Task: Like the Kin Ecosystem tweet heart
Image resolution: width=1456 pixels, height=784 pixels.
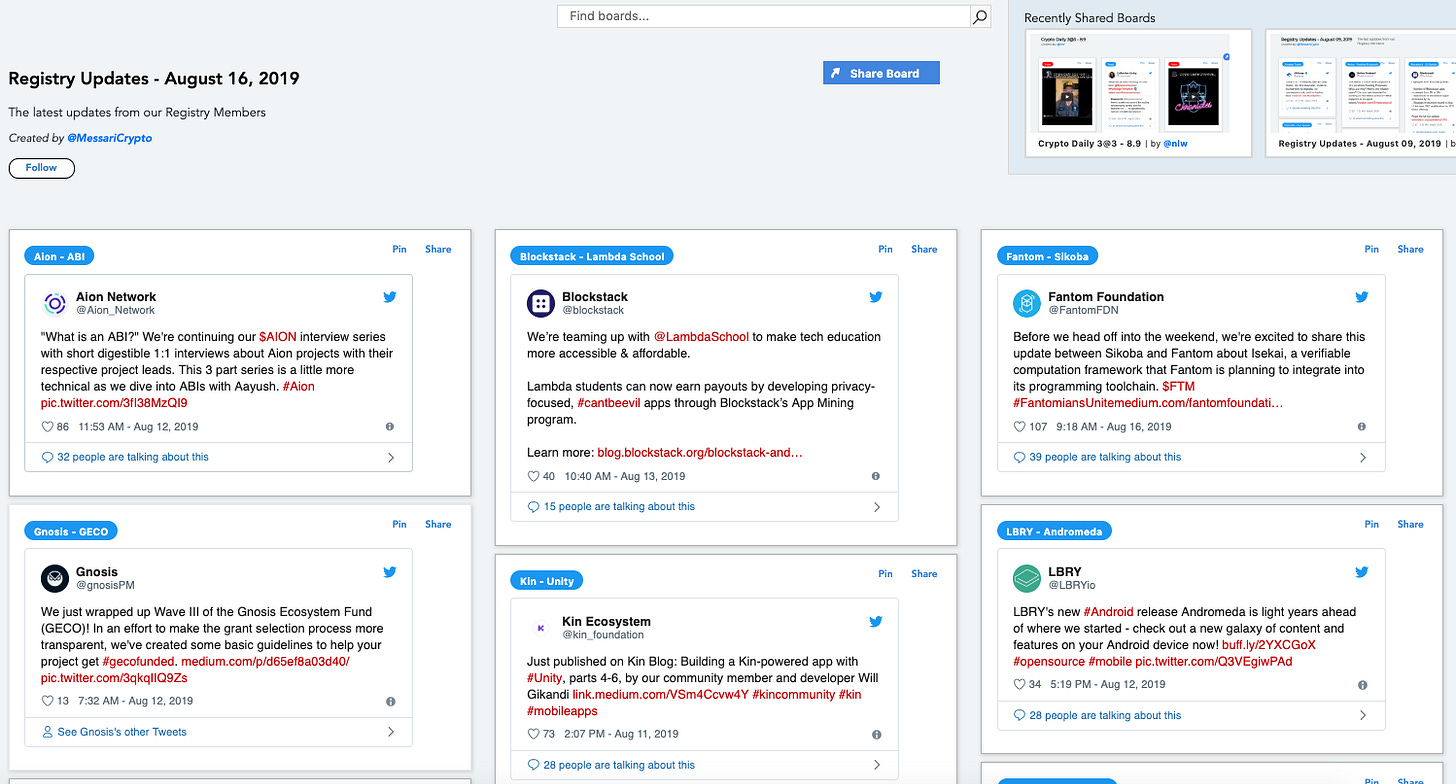Action: [x=533, y=734]
